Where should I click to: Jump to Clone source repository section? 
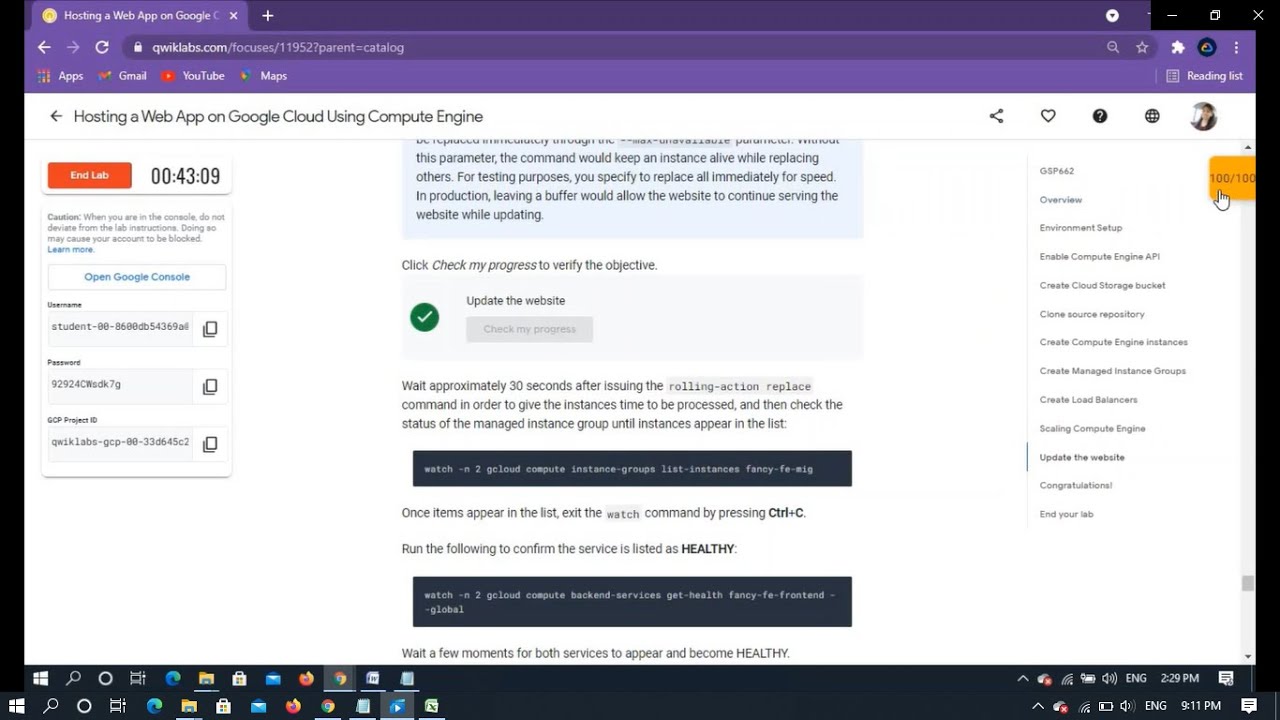[x=1091, y=314]
